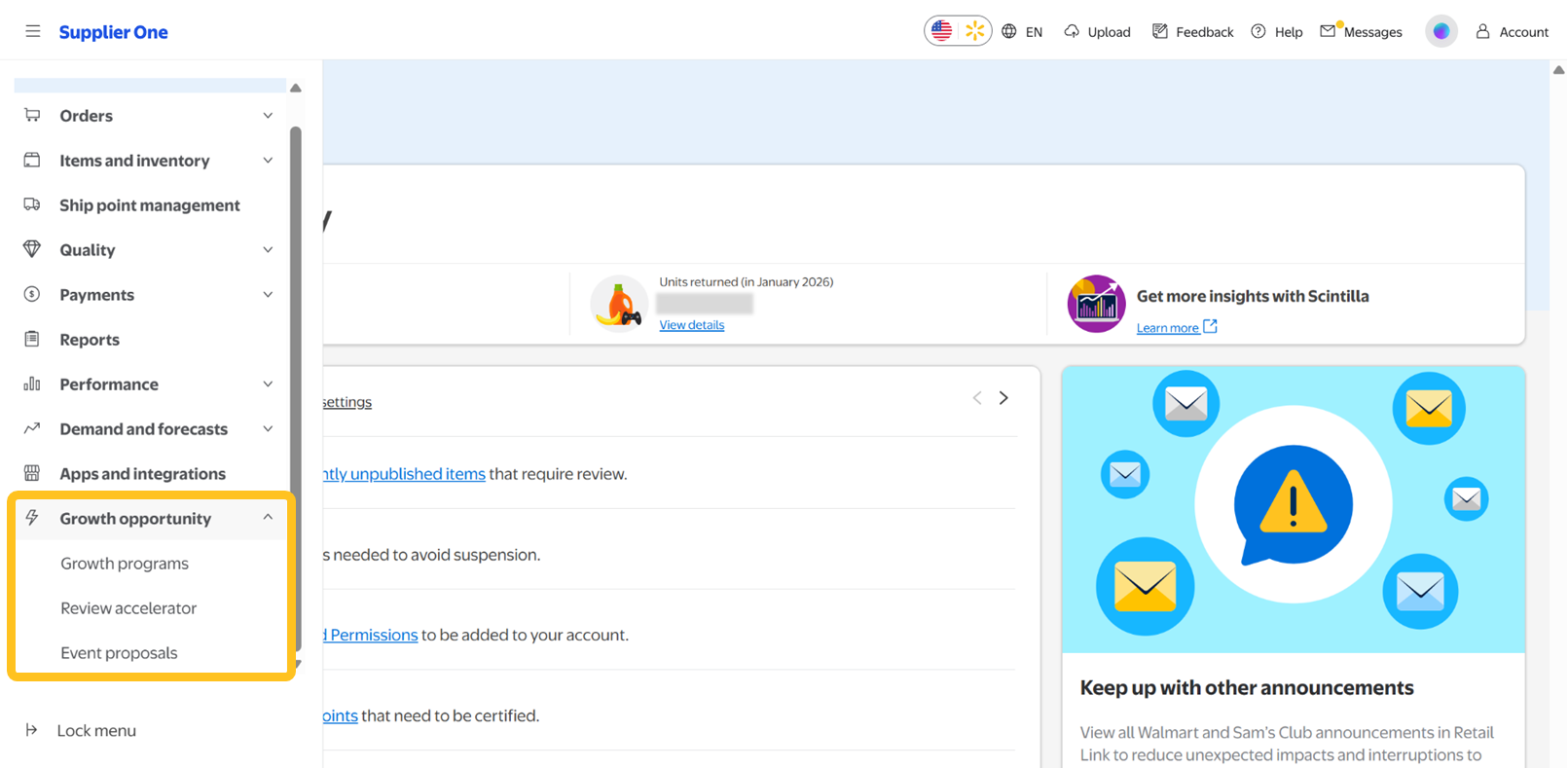The height and width of the screenshot is (768, 1568).
Task: Expand the Demand and forecasts chevron
Action: (268, 429)
